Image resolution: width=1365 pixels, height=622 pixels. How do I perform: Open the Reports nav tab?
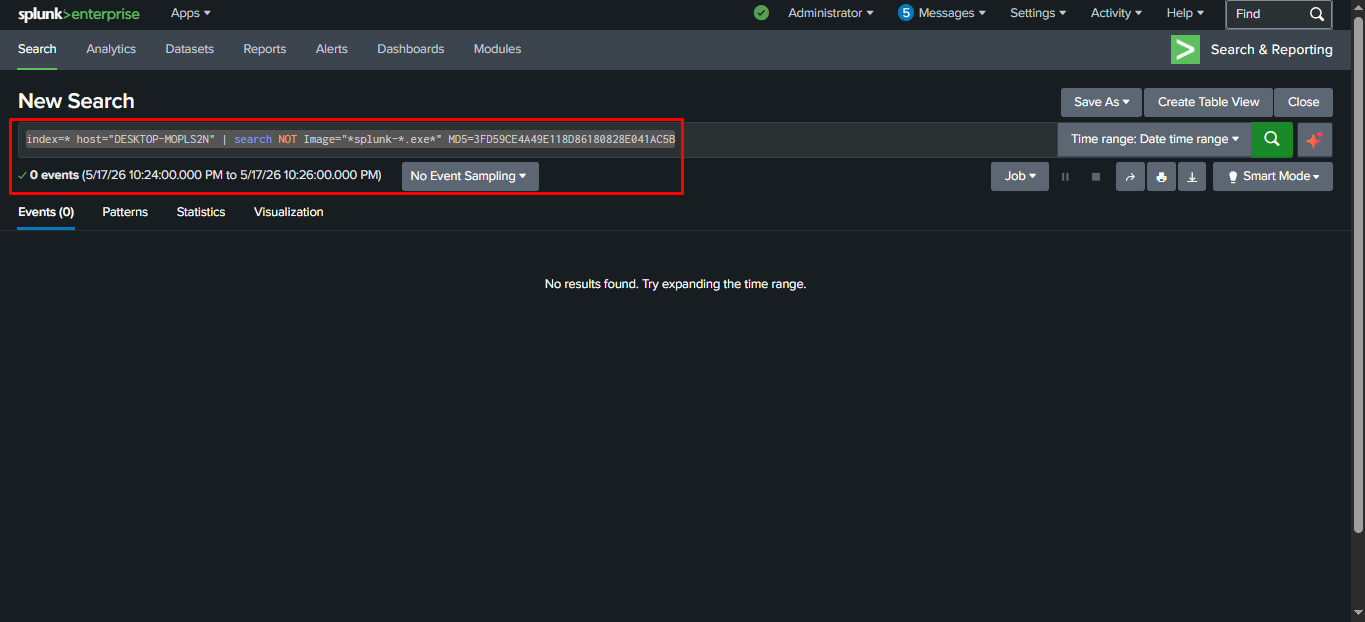pyautogui.click(x=265, y=49)
